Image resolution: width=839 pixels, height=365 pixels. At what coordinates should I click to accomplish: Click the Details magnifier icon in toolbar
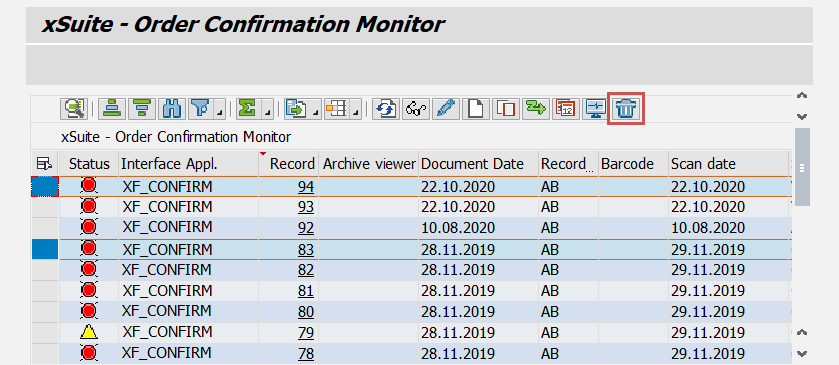(74, 109)
